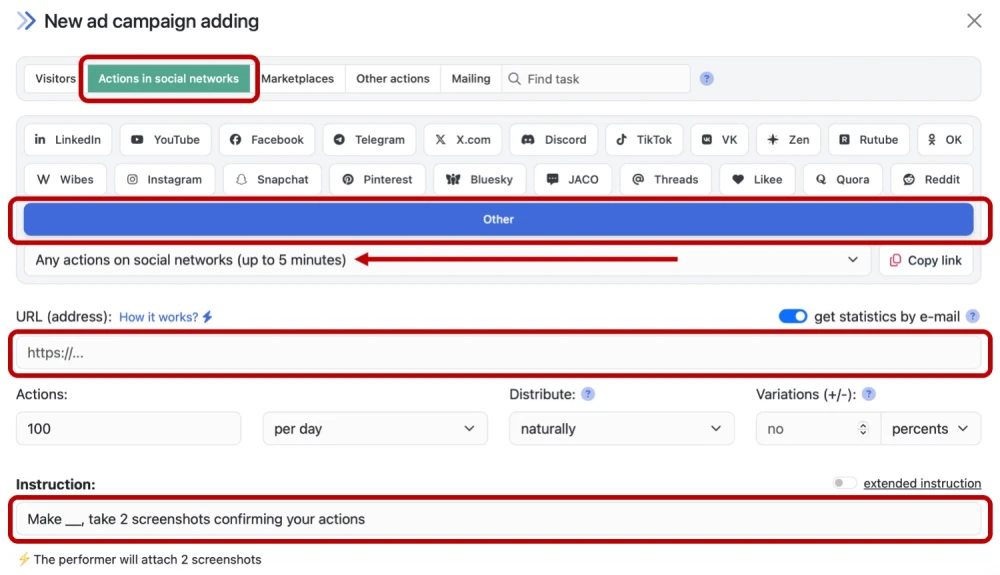Screen dimensions: 1000x575
Task: Switch to the Marketplaces tab
Action: coord(297,79)
